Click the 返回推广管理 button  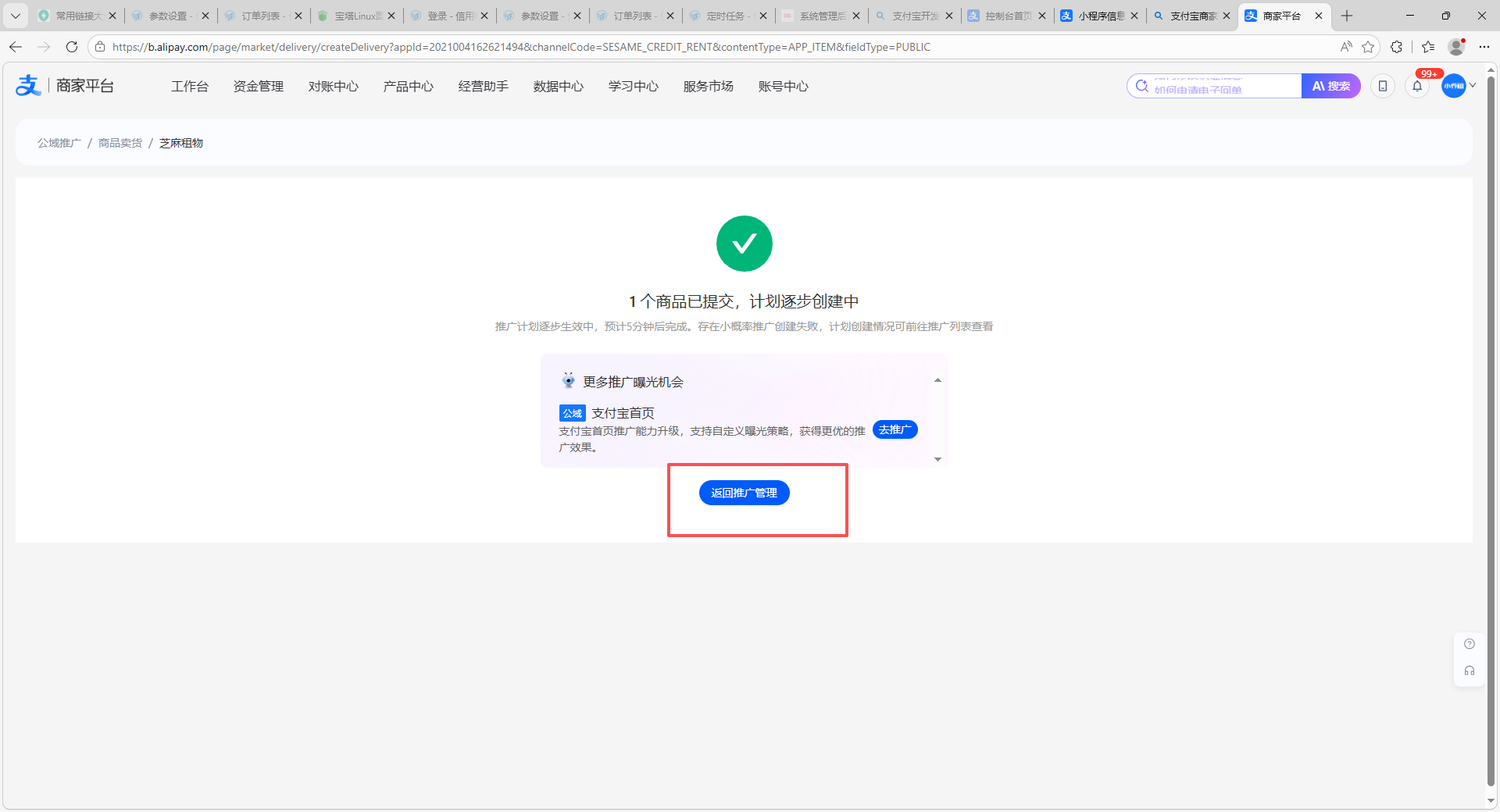pyautogui.click(x=744, y=493)
